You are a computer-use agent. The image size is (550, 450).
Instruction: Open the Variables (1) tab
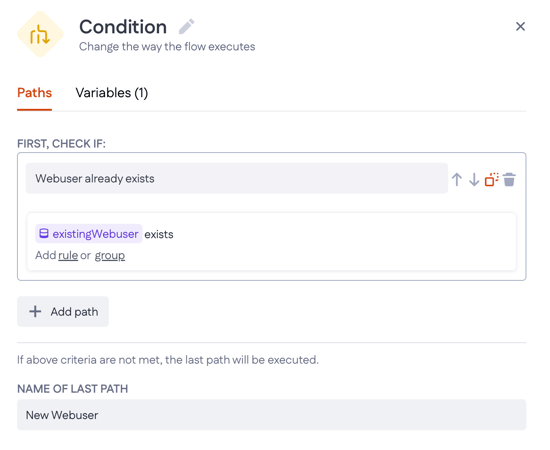[112, 93]
